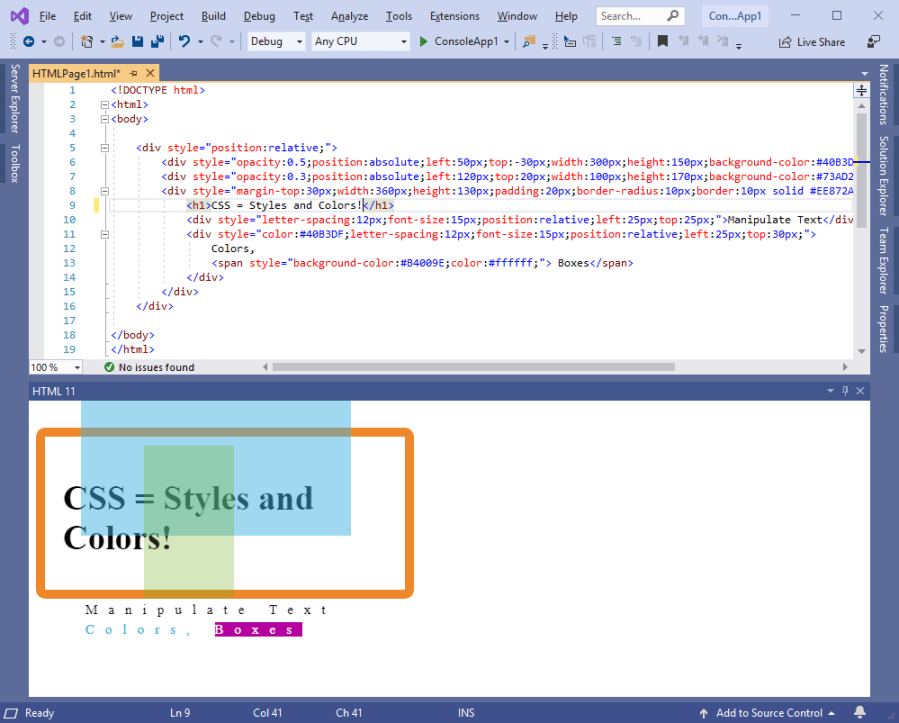Image resolution: width=899 pixels, height=723 pixels.
Task: Click the Save All toolbar icon
Action: (x=157, y=42)
